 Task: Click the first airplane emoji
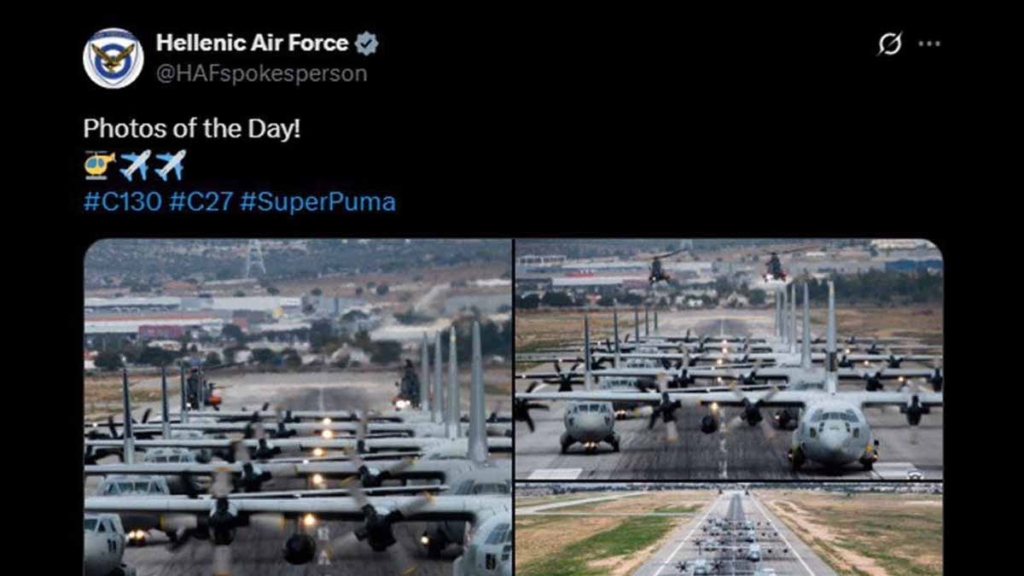pyautogui.click(x=135, y=165)
